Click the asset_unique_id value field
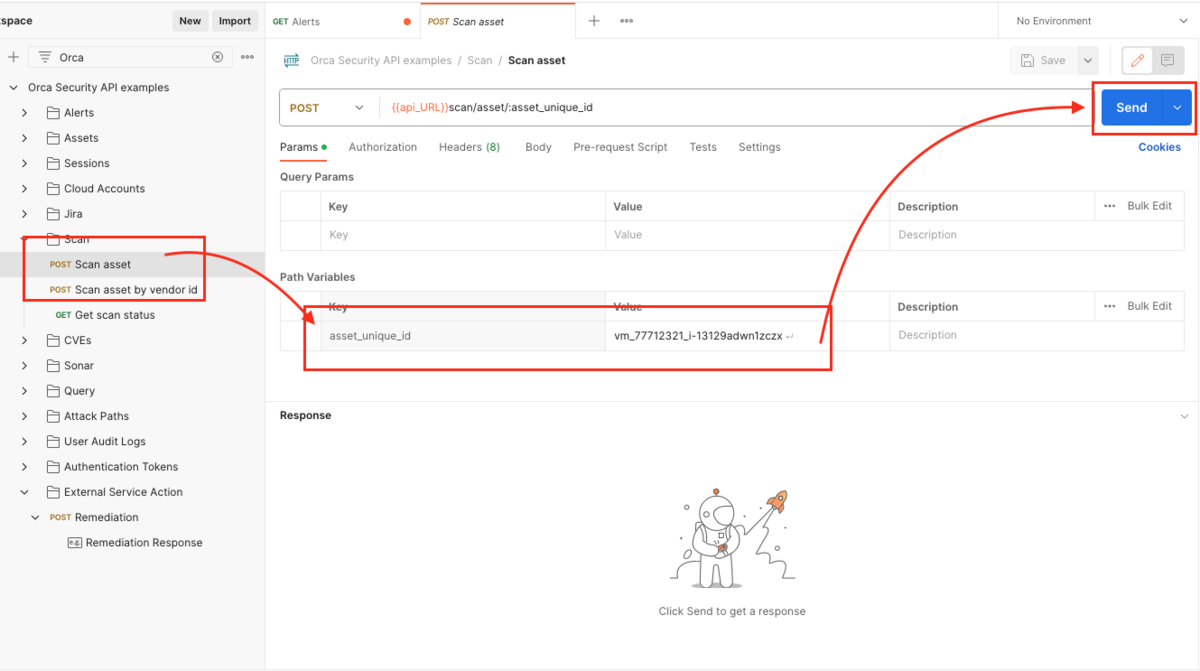Image resolution: width=1200 pixels, height=671 pixels. pyautogui.click(x=747, y=336)
